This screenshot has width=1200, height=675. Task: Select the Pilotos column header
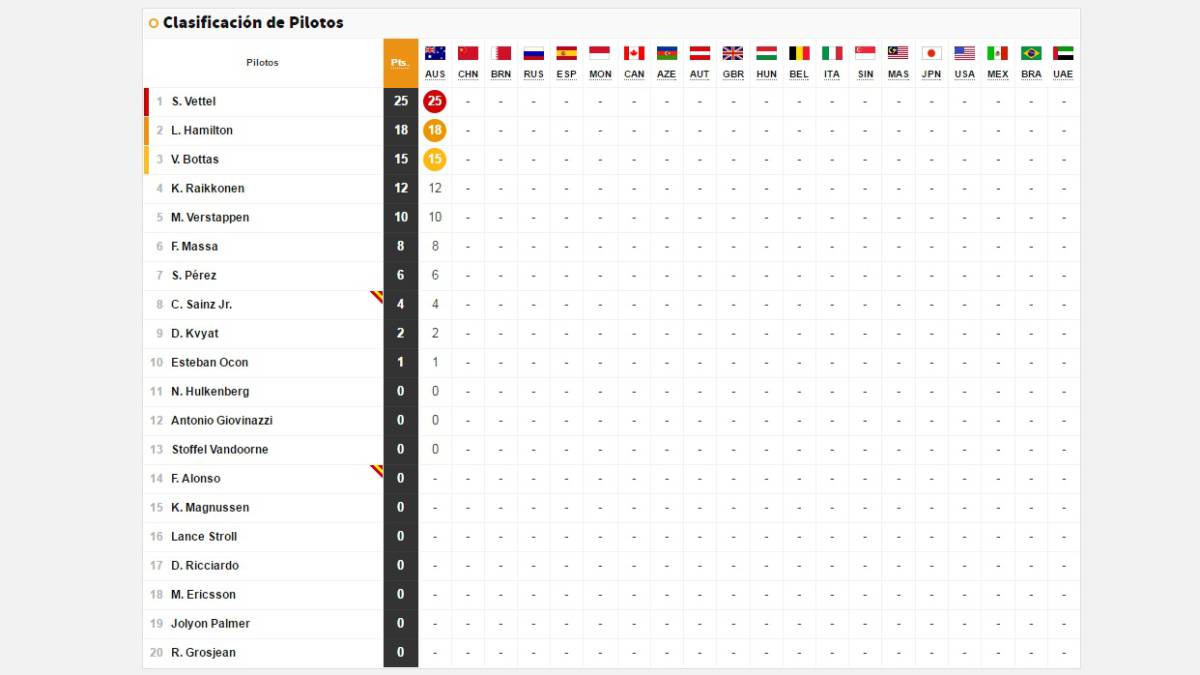tap(262, 63)
